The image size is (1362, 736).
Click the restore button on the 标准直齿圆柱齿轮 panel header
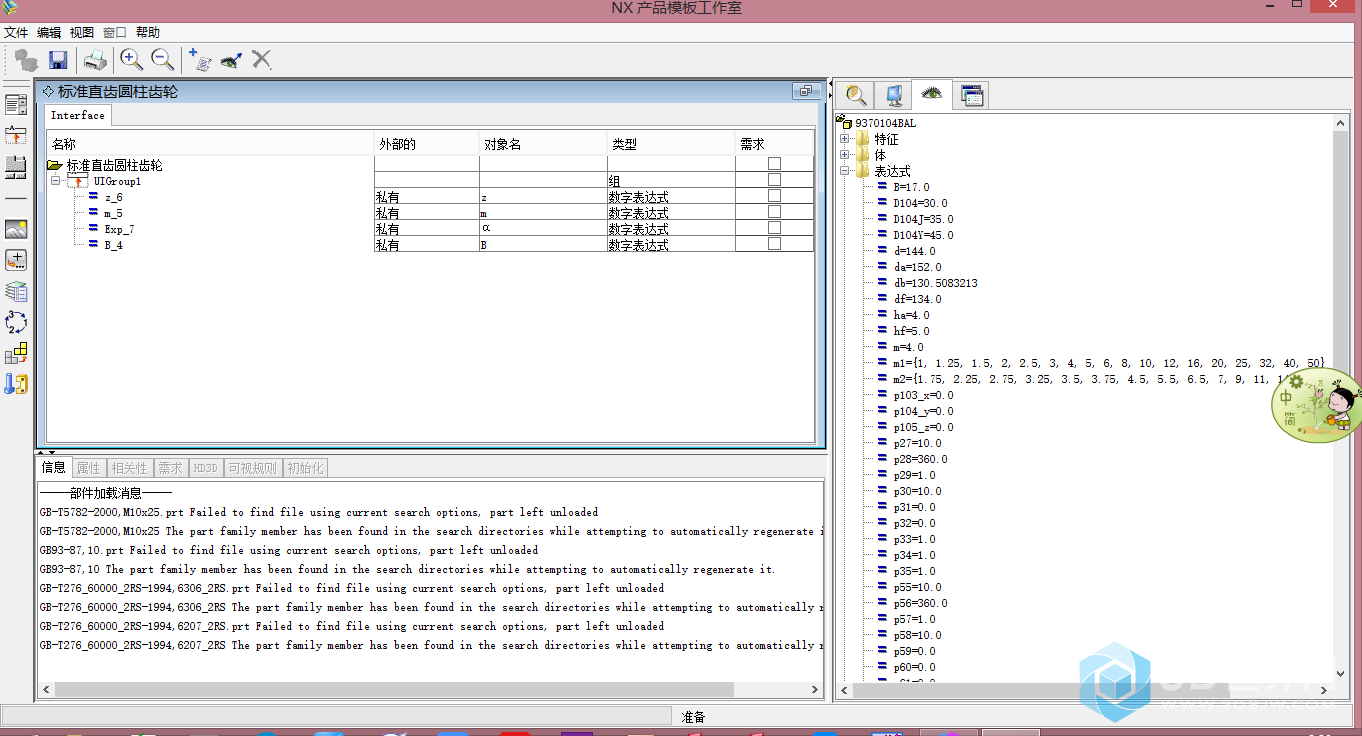click(x=806, y=91)
